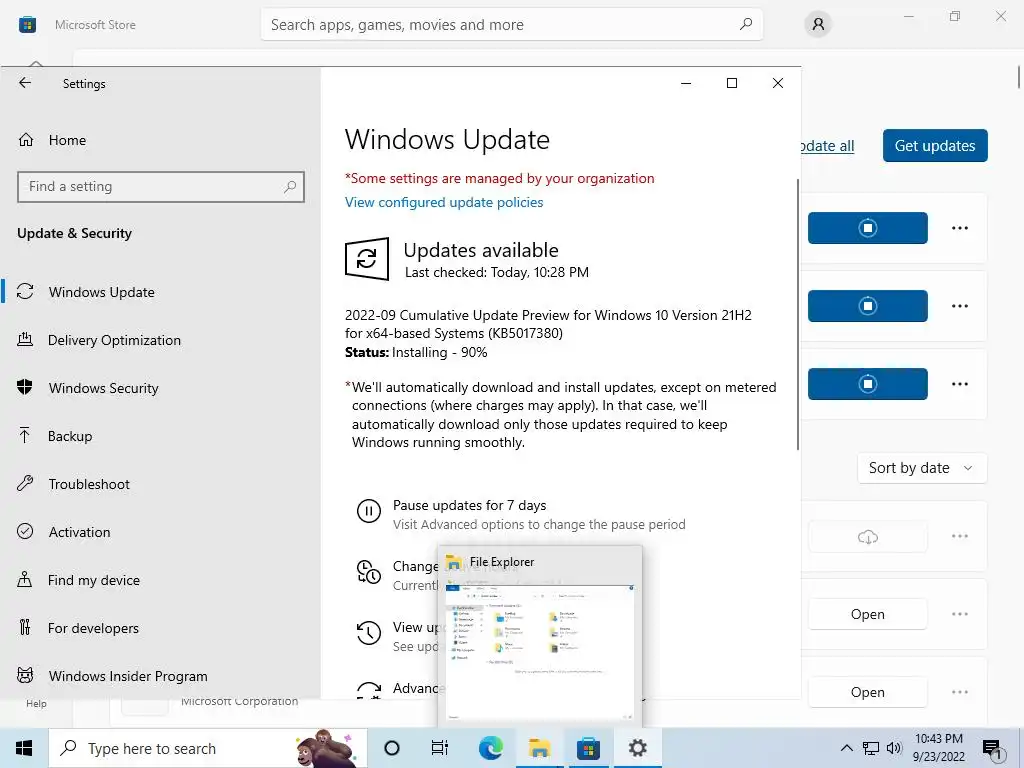This screenshot has height=768, width=1024.
Task: Click the taskbar Type here to search box
Action: [x=208, y=748]
